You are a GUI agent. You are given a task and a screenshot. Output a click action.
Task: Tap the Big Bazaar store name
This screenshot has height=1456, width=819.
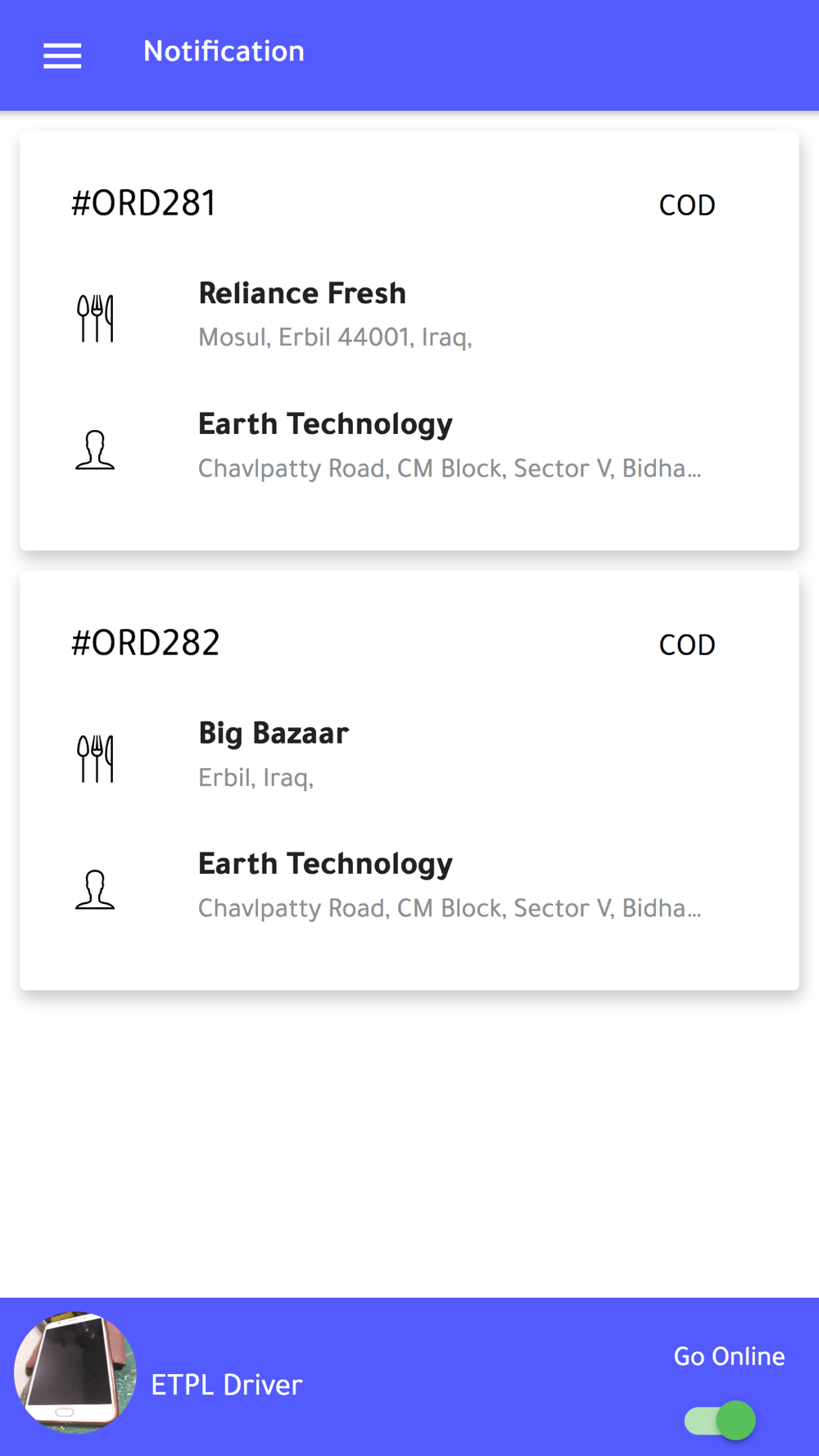[x=274, y=733]
